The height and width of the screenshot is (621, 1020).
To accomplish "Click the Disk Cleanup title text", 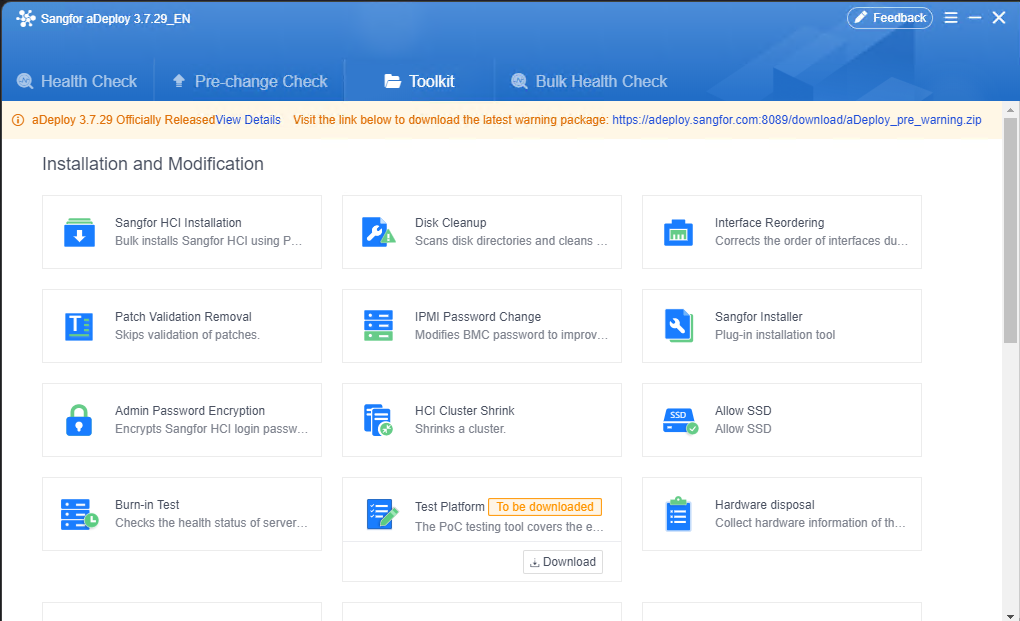I will pyautogui.click(x=451, y=222).
